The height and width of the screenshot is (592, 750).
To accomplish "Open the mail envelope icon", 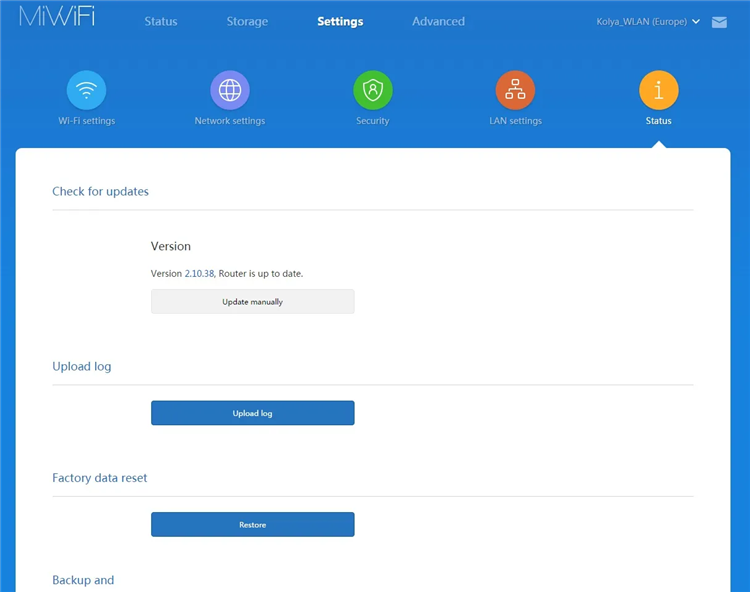I will pos(719,22).
